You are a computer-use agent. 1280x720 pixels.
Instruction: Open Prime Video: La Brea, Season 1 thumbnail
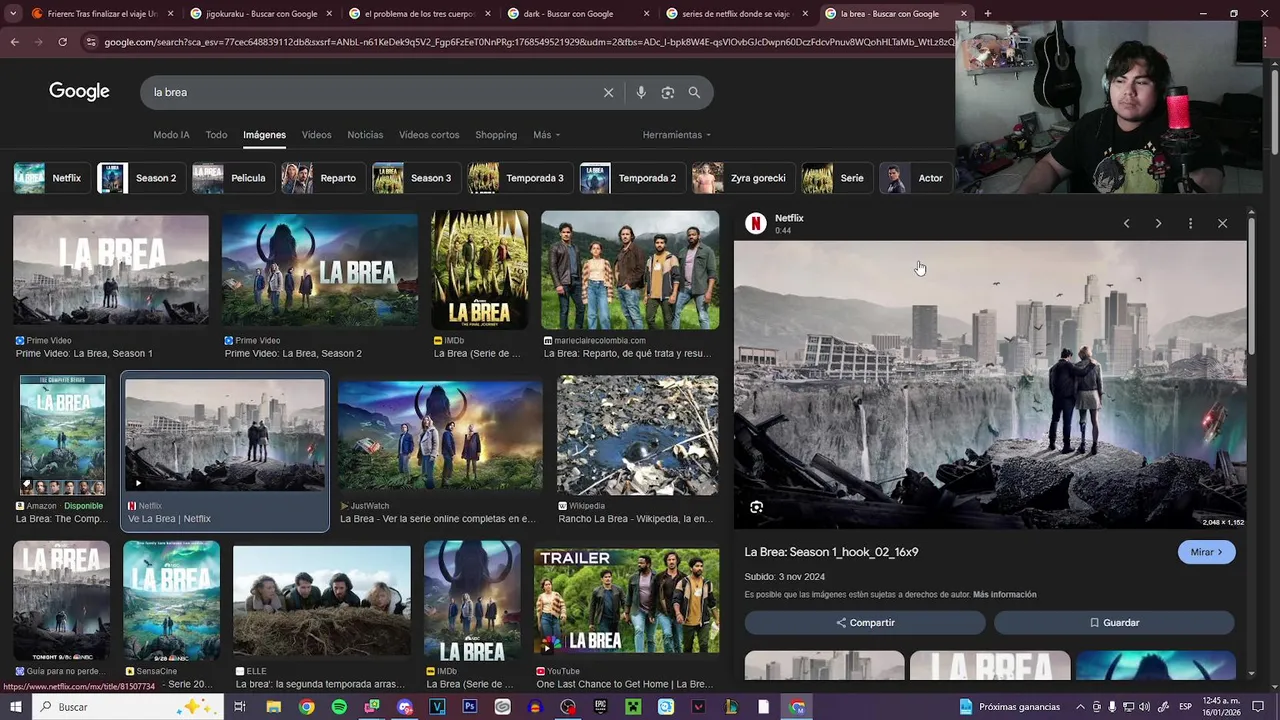point(111,270)
